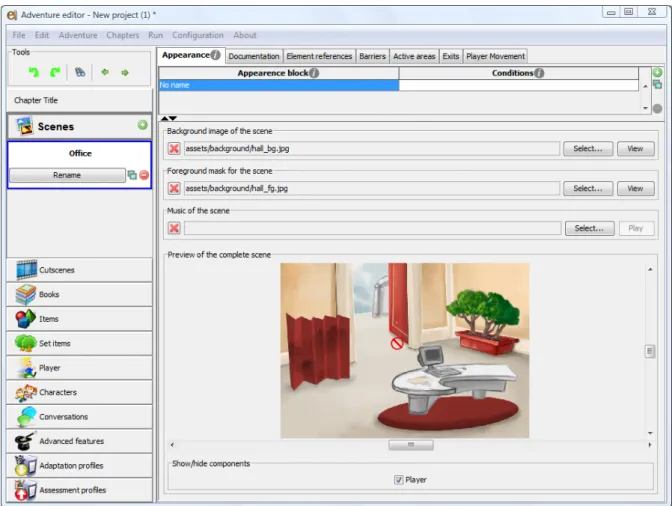Toggle the Player show/hide checkbox
This screenshot has height=506, width=672.
tap(399, 480)
